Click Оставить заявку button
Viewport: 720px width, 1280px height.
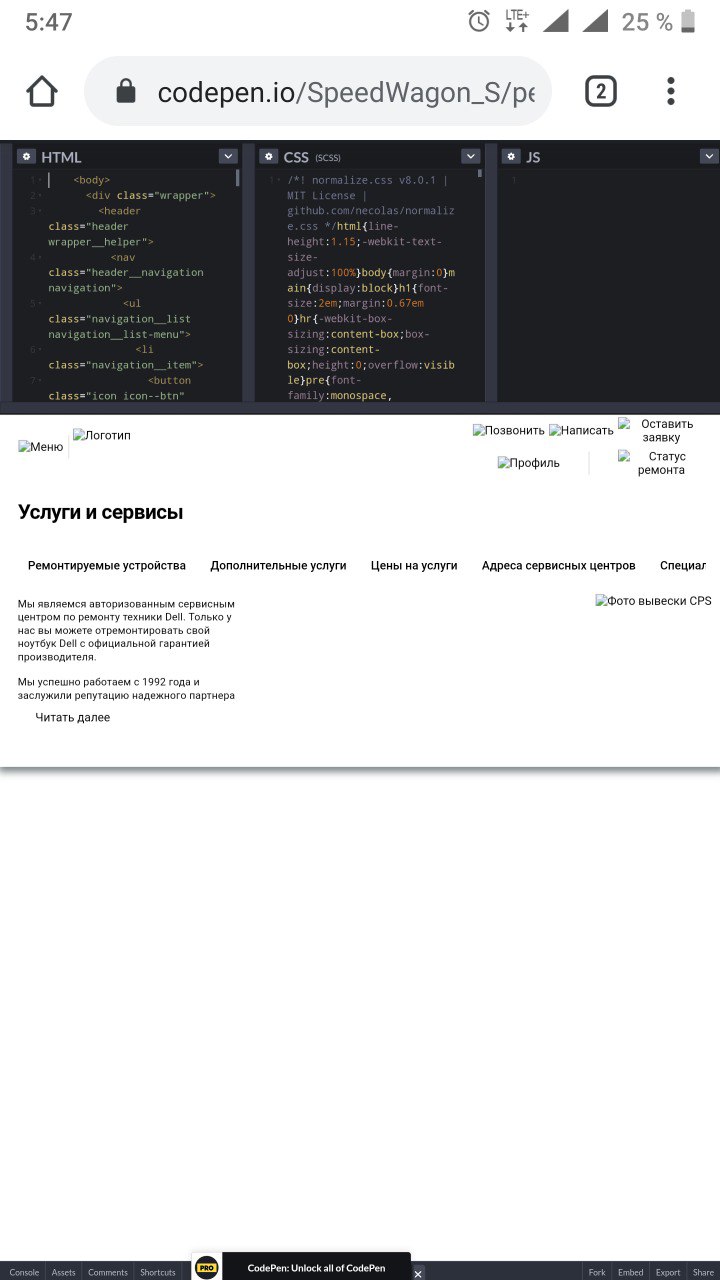(656, 430)
